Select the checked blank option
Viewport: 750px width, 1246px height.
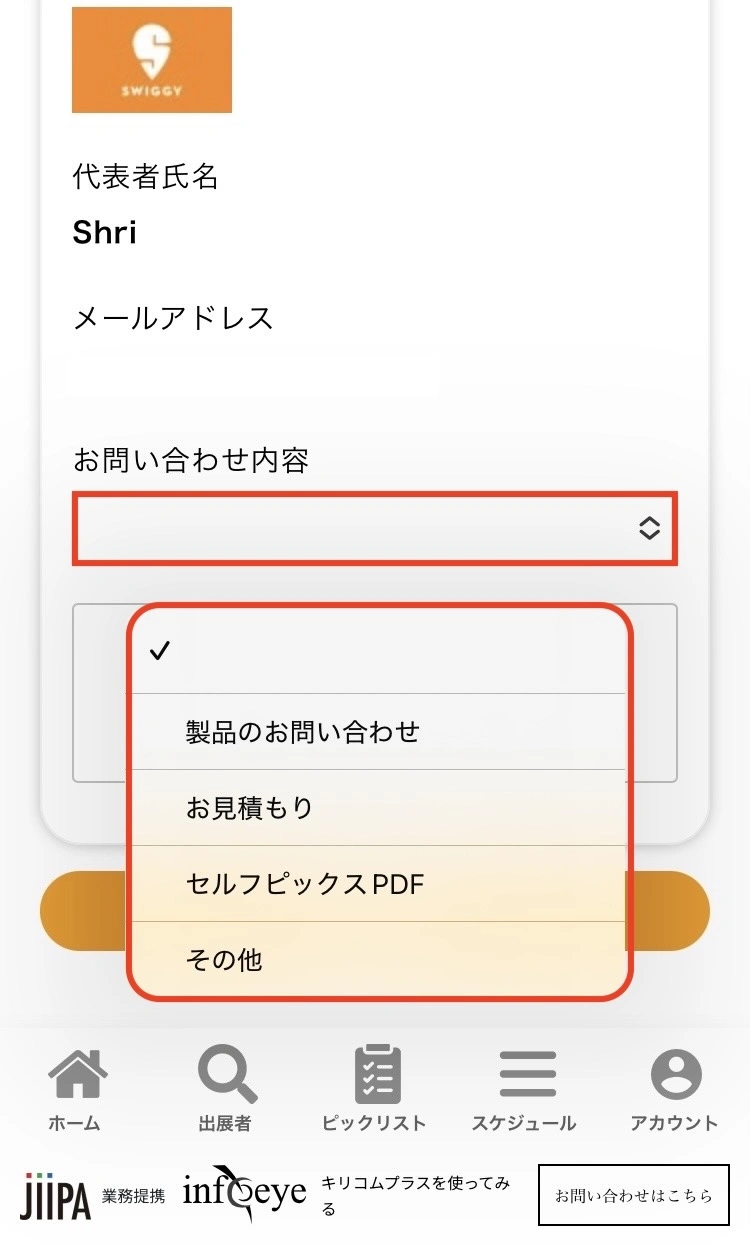380,652
